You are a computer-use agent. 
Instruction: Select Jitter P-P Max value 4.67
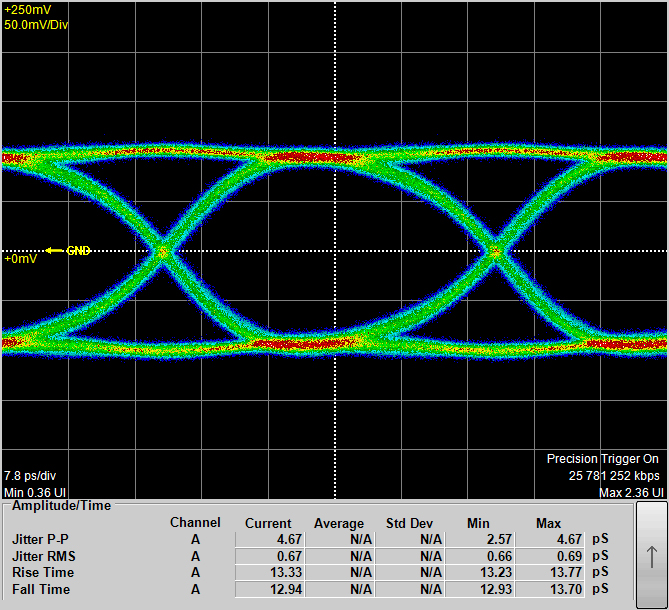[550, 539]
